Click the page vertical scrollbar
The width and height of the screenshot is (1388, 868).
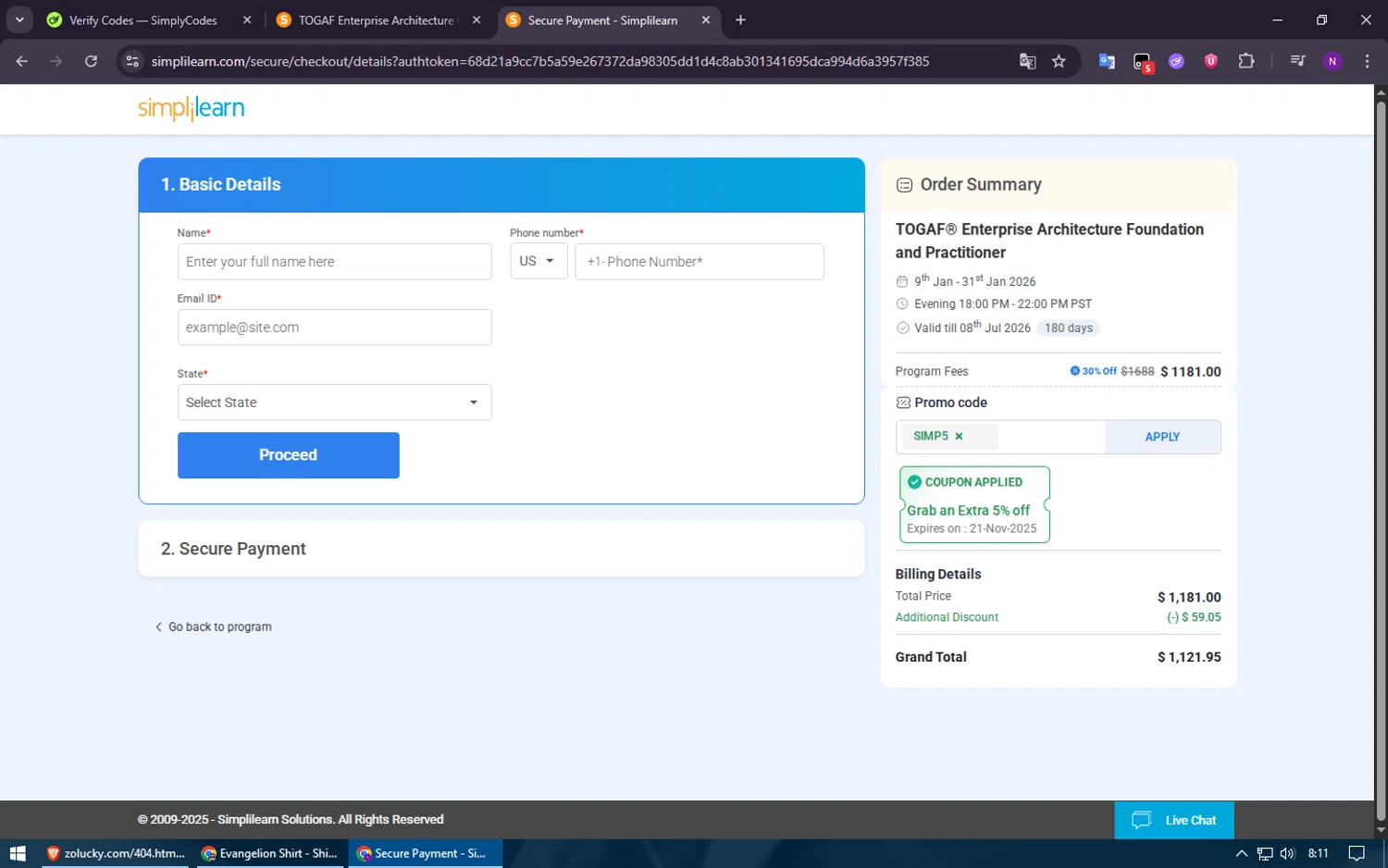click(x=1381, y=461)
